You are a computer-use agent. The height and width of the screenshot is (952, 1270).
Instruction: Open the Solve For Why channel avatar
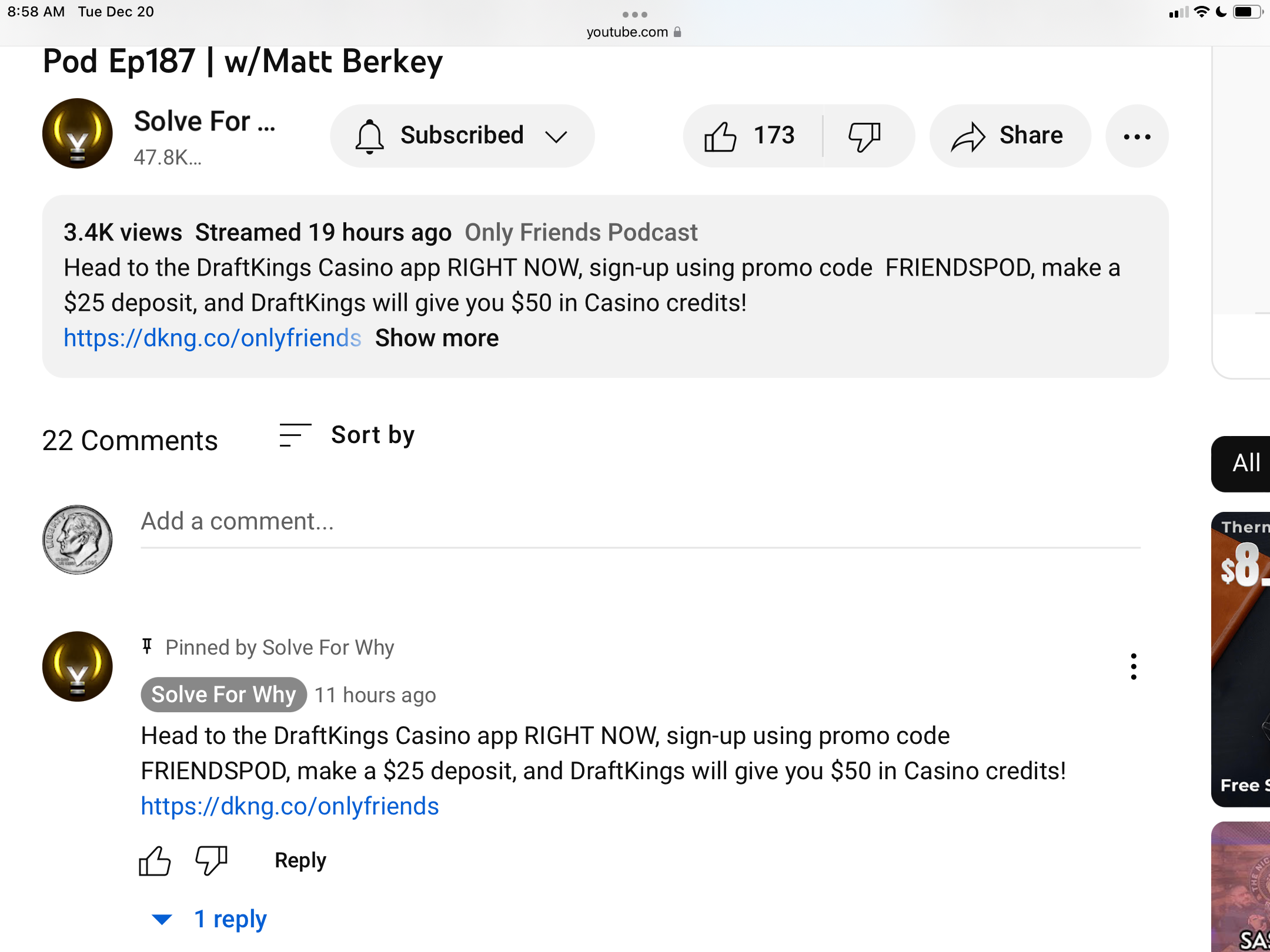(78, 134)
